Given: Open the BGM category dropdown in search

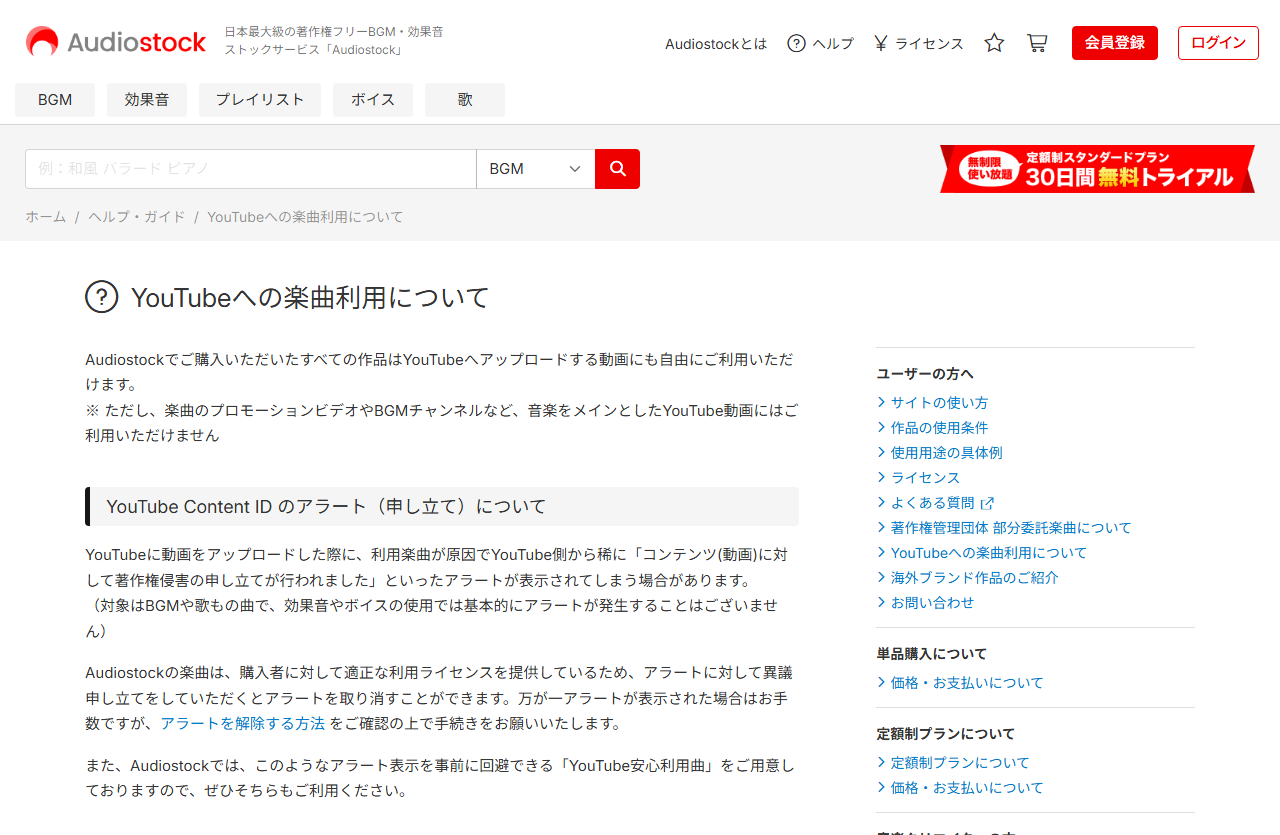Looking at the screenshot, I should tap(535, 169).
